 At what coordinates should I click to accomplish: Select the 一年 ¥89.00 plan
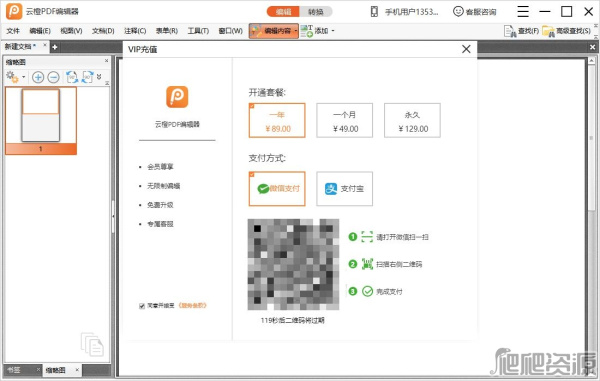tap(277, 120)
